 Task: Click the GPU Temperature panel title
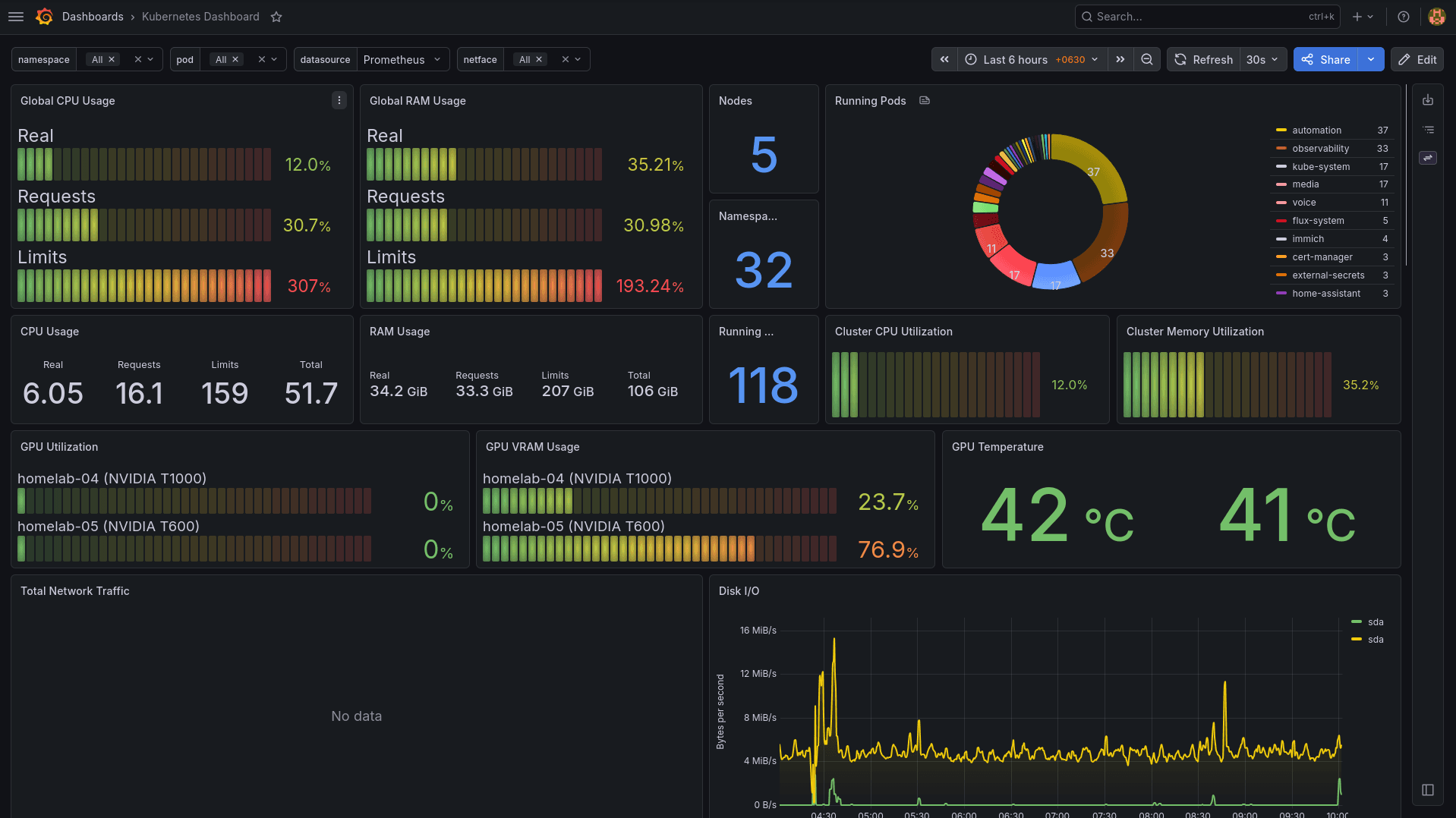[997, 447]
